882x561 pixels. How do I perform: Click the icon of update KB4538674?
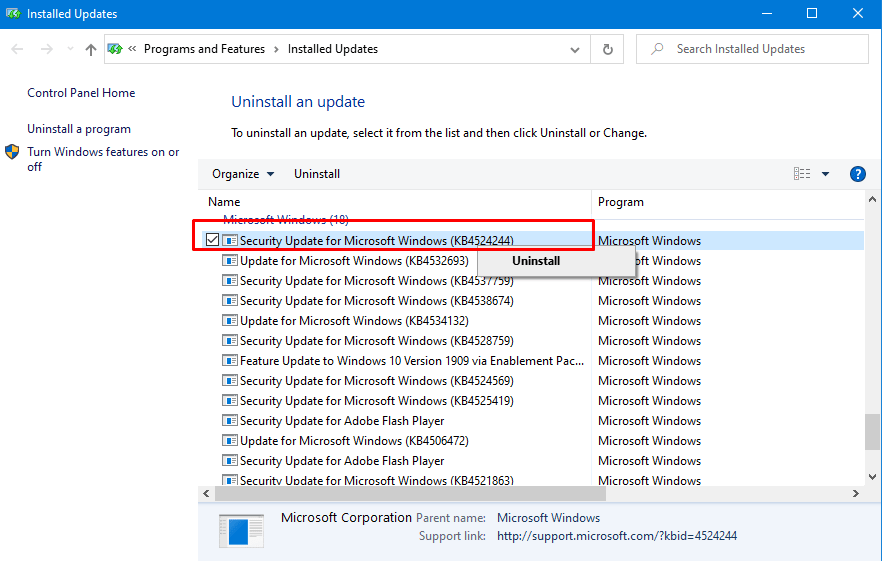230,300
